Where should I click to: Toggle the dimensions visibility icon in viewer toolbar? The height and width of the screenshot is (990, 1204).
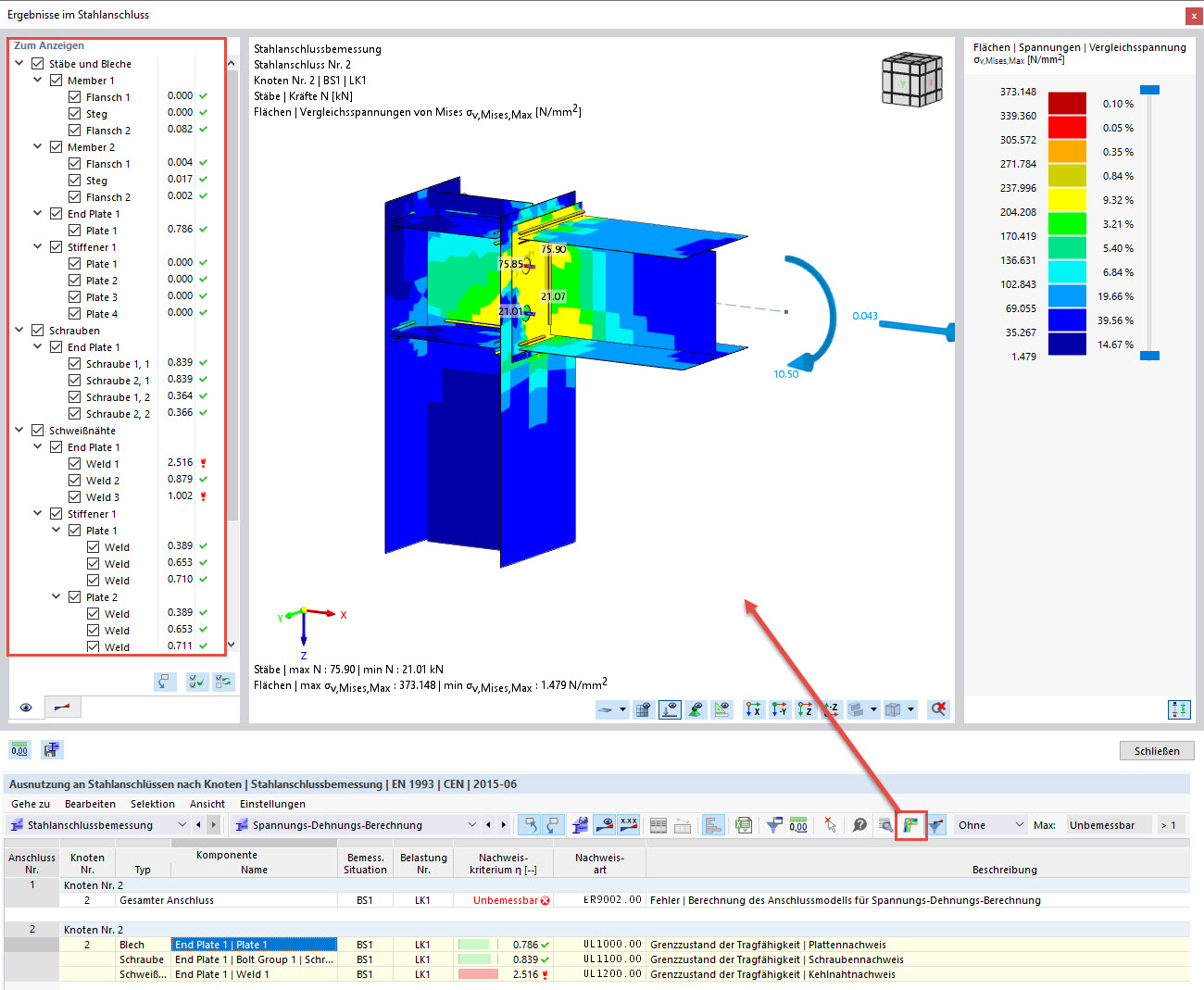pyautogui.click(x=721, y=709)
